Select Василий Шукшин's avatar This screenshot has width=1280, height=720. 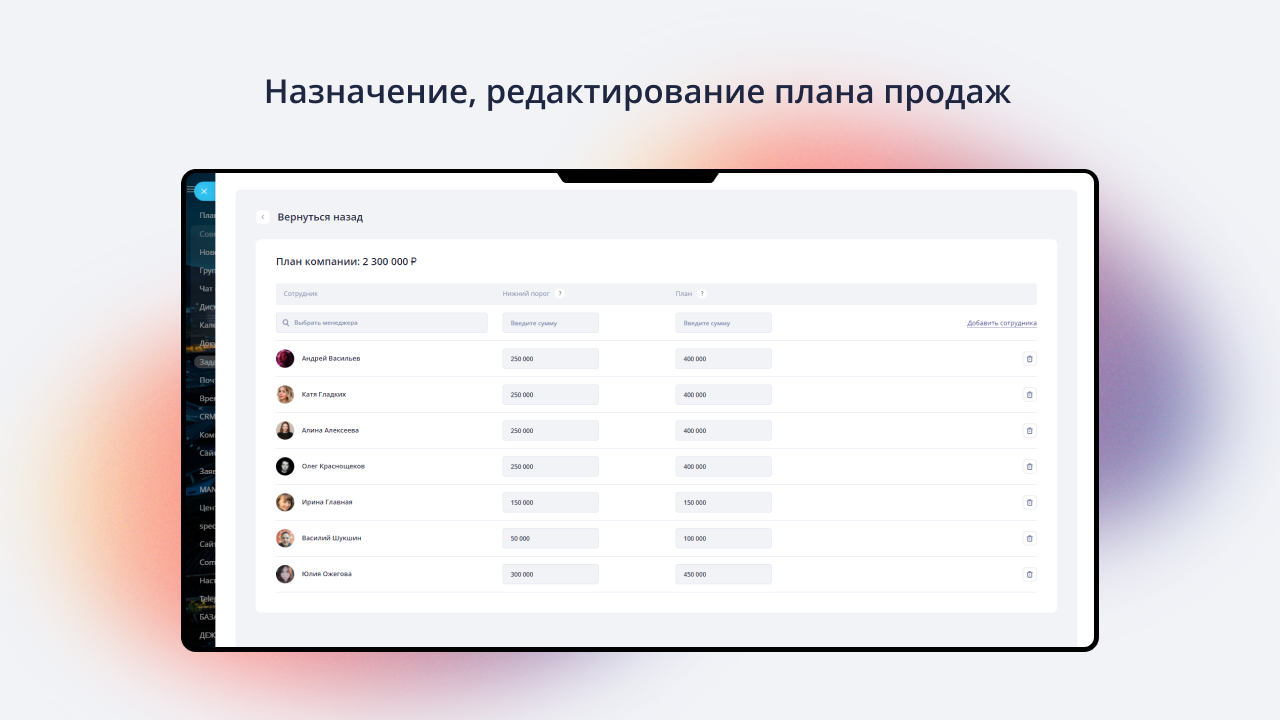coord(285,538)
